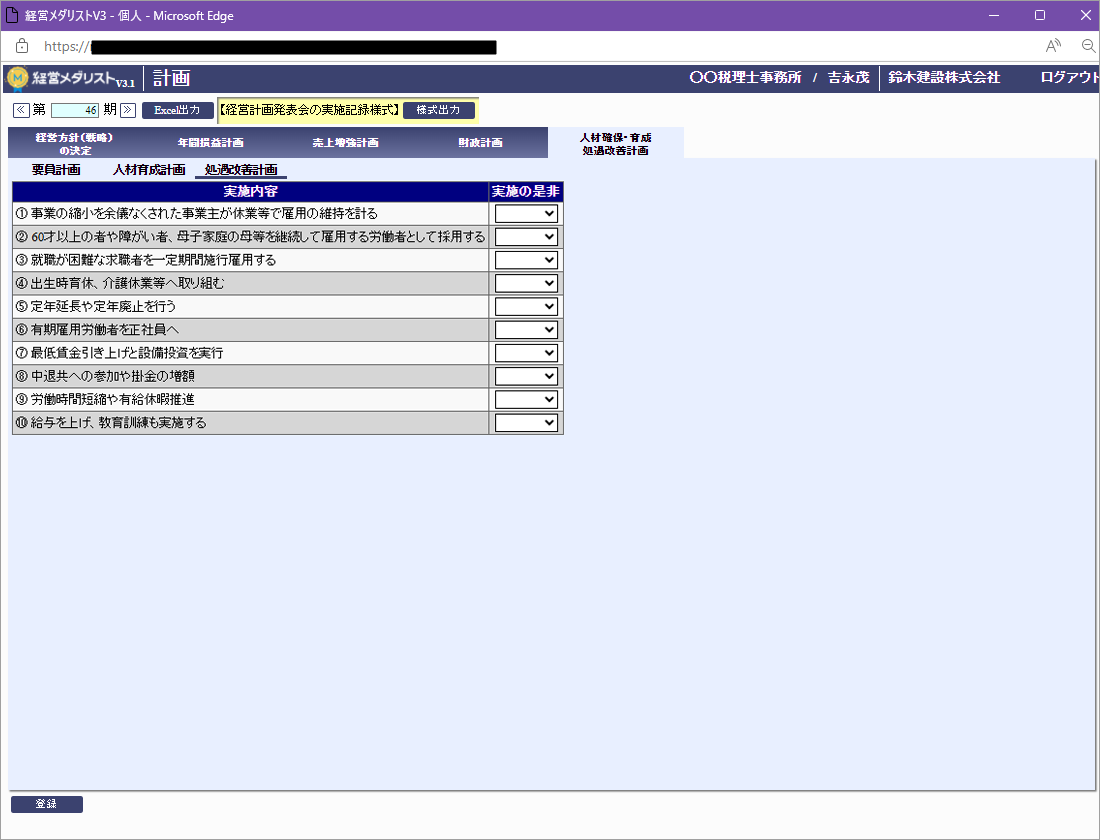Viewport: 1100px width, 840px height.
Task: Click the Read Aloud icon in address bar
Action: 1053,46
